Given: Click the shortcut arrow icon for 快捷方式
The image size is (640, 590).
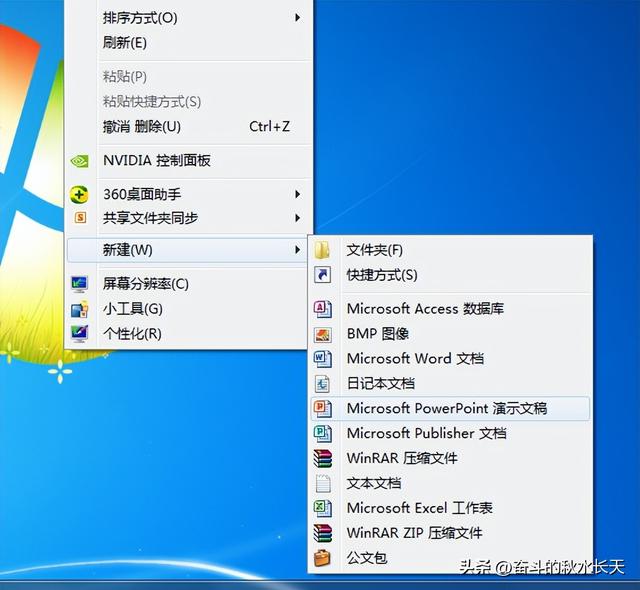Looking at the screenshot, I should tap(322, 275).
